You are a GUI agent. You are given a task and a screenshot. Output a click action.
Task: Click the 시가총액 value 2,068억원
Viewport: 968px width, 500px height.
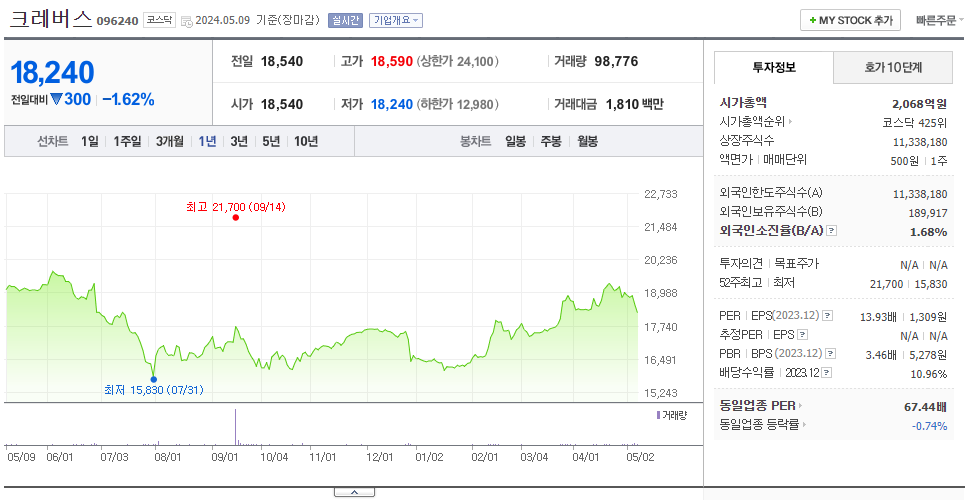click(919, 103)
